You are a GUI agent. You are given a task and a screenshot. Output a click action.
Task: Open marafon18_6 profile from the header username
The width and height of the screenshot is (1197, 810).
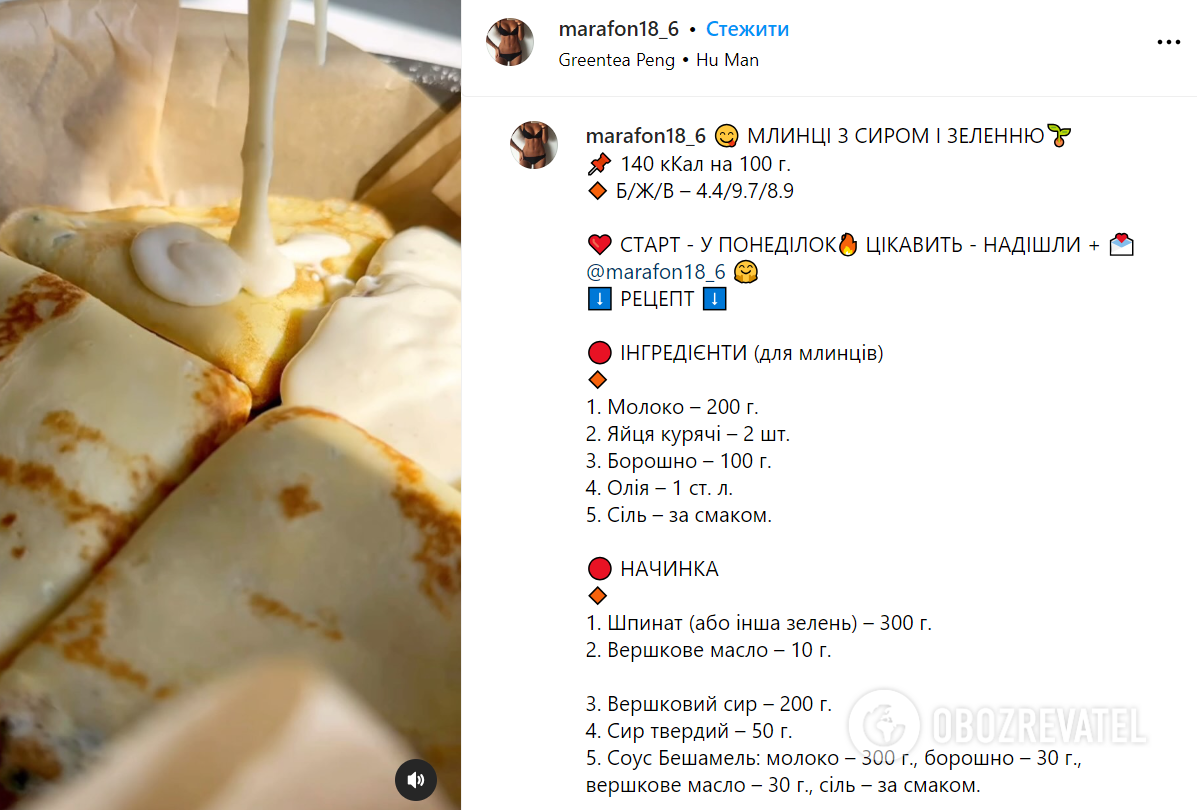[618, 29]
